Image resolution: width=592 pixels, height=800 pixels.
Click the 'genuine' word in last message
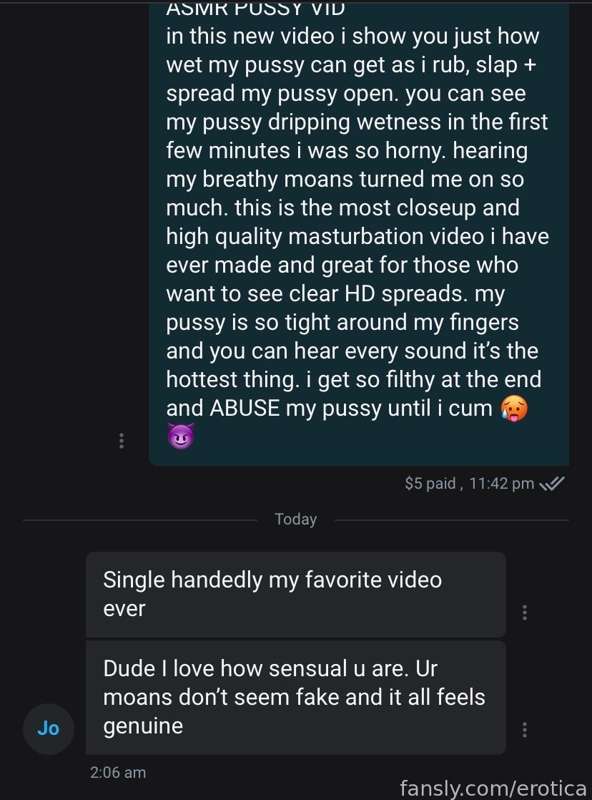tap(143, 726)
